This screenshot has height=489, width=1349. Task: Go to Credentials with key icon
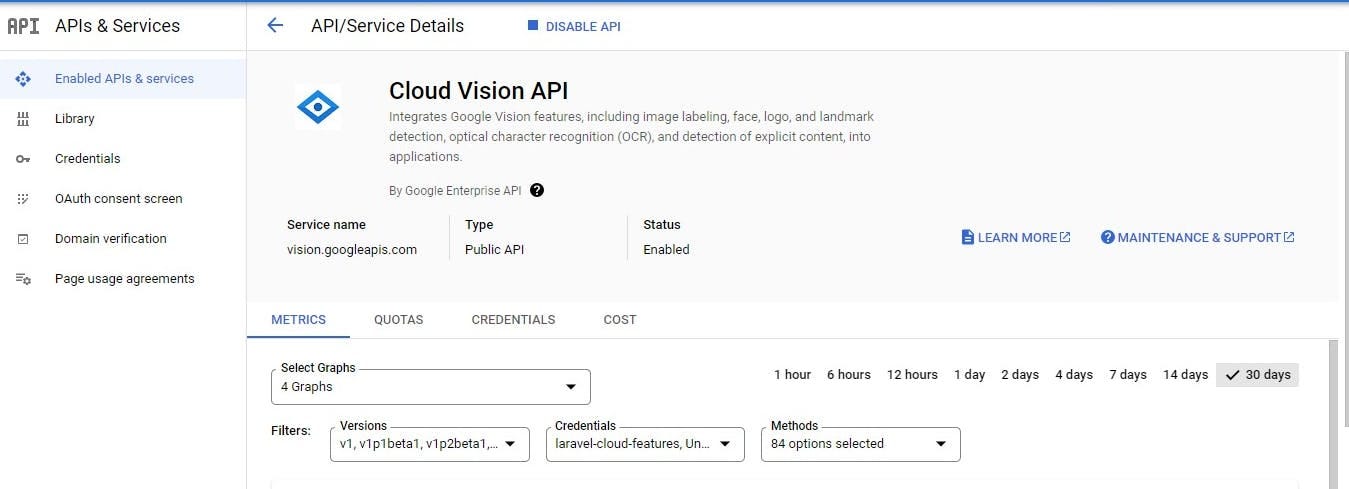point(87,159)
